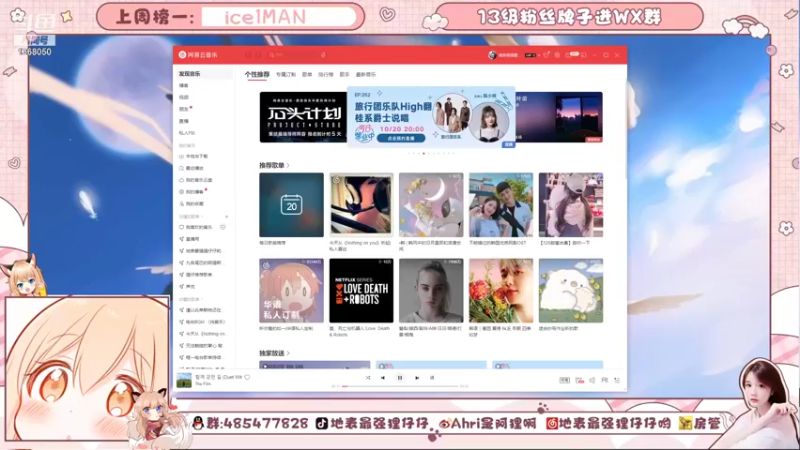Select 发现音乐 in the sidebar
Screen dimensions: 800x450
[x=204, y=74]
